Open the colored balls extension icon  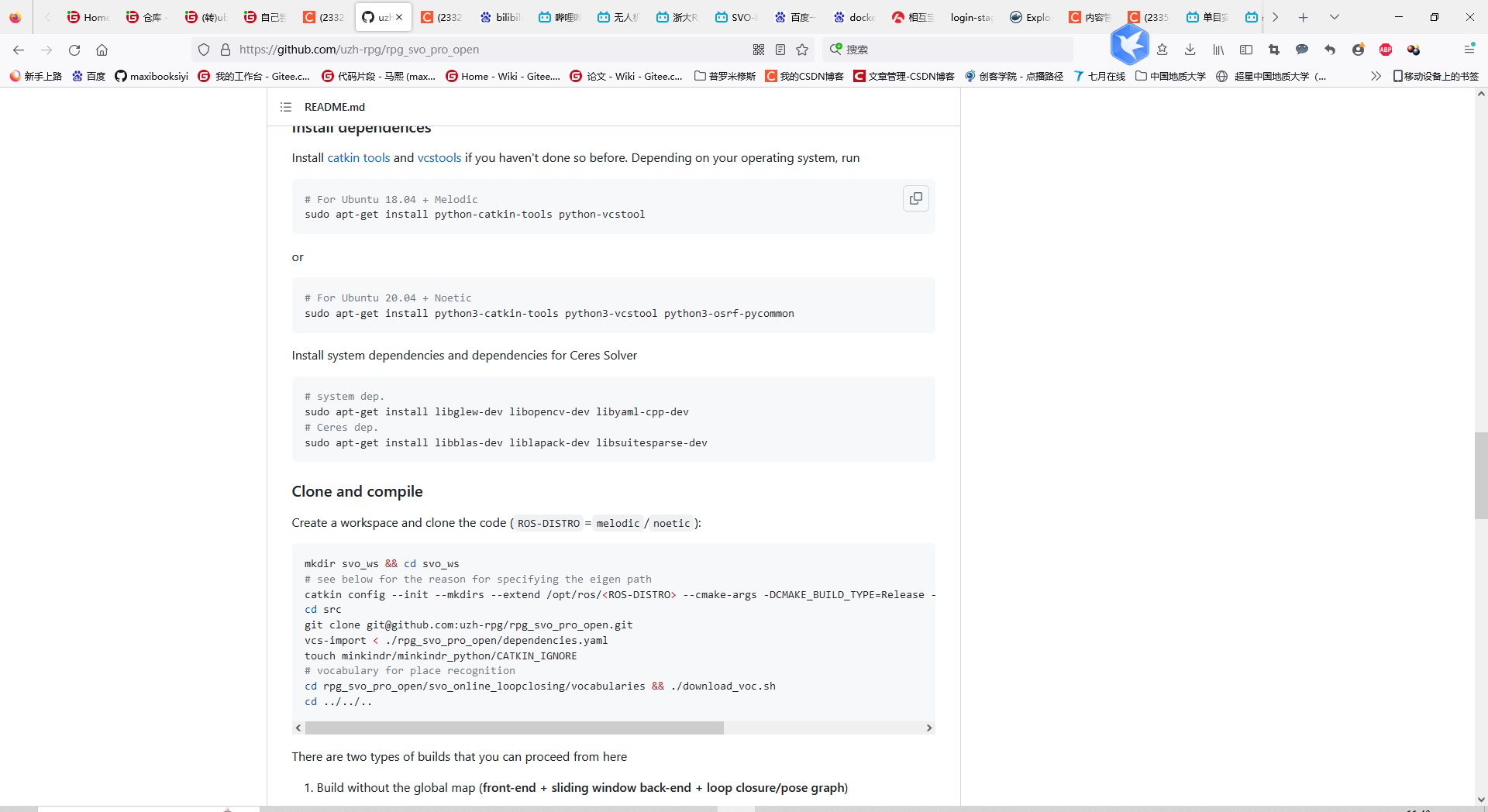pos(1414,50)
